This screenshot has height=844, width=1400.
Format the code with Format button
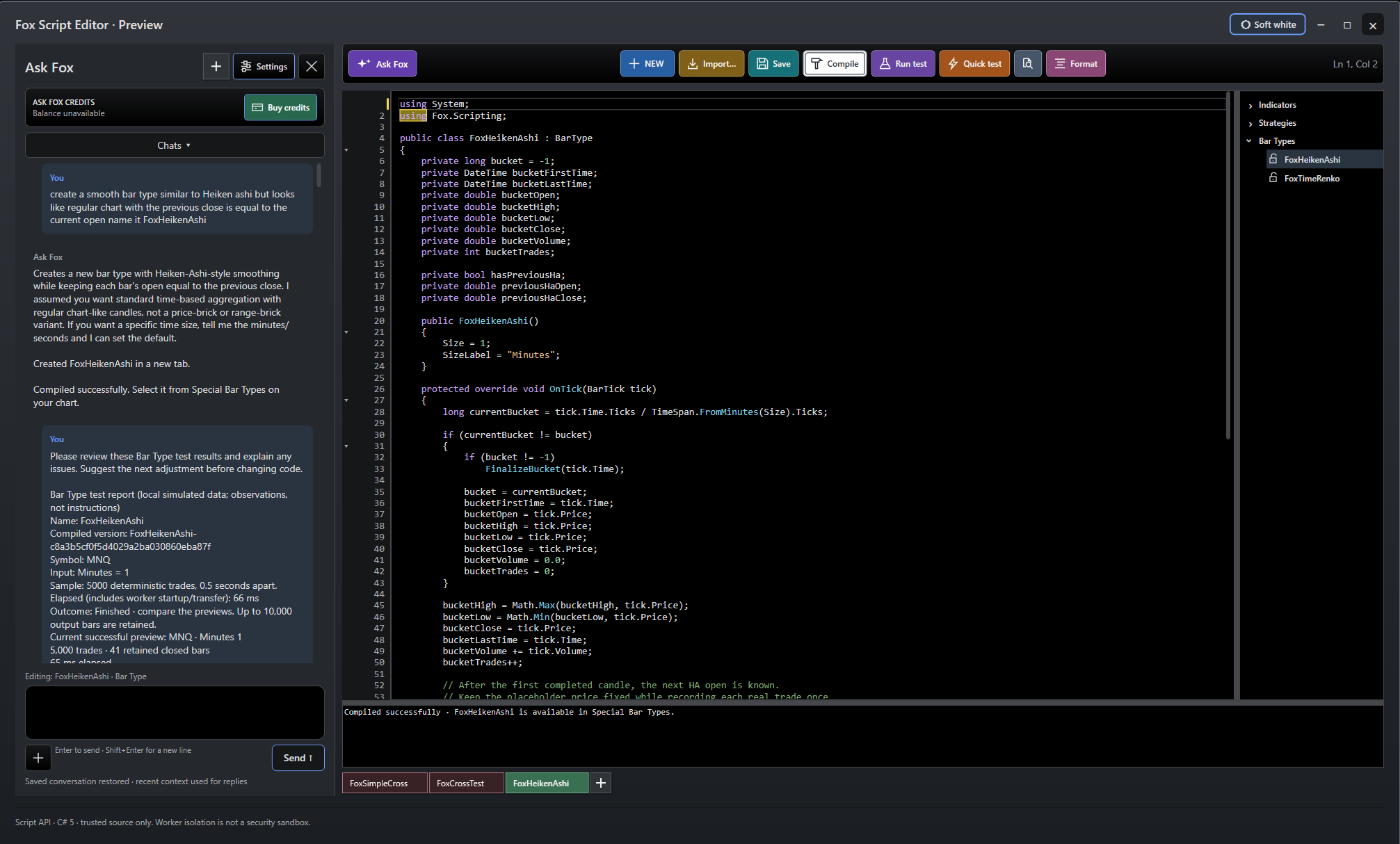(x=1076, y=64)
